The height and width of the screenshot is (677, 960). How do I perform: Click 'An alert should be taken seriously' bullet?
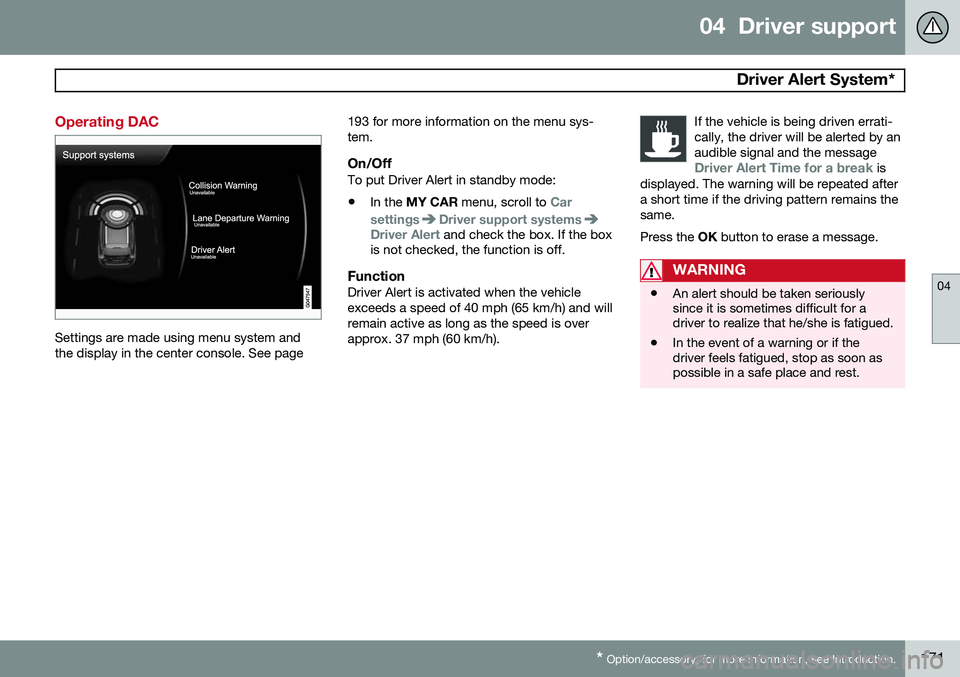tap(782, 308)
